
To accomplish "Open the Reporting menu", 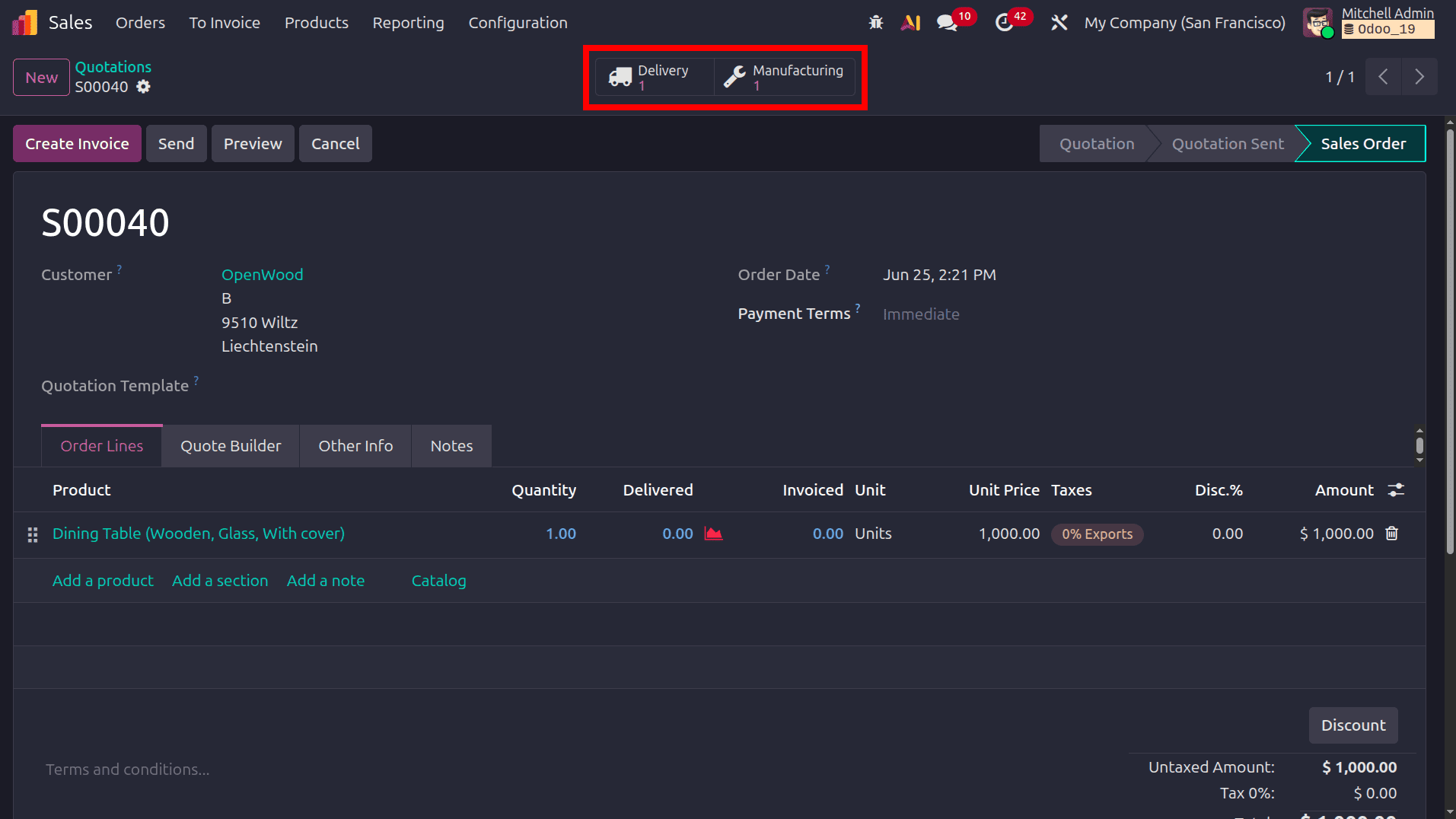I will pyautogui.click(x=408, y=23).
